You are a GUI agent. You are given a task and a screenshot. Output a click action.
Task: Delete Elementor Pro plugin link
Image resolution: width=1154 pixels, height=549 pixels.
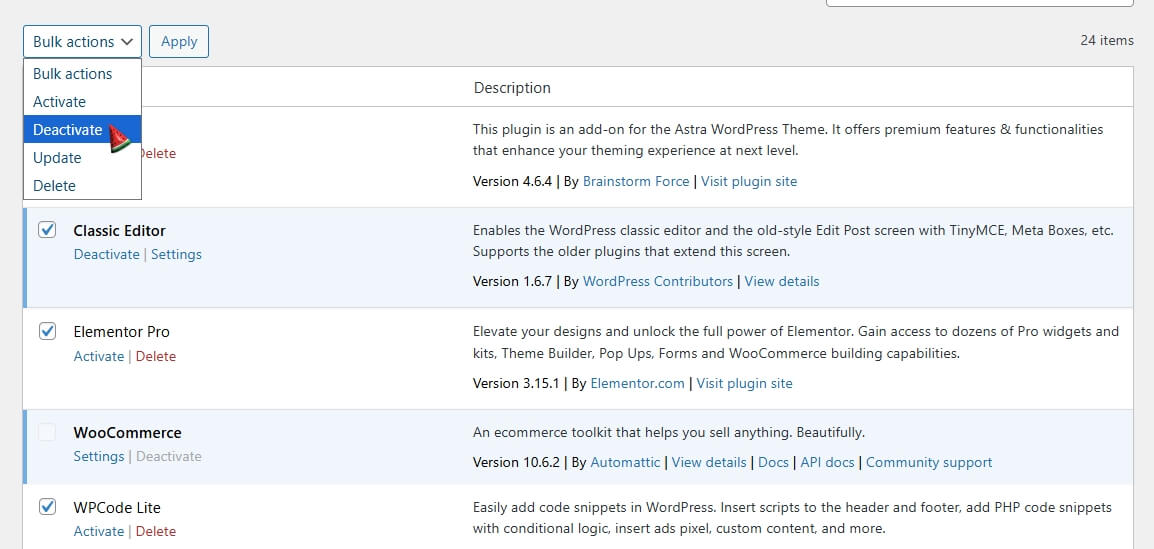(x=156, y=356)
